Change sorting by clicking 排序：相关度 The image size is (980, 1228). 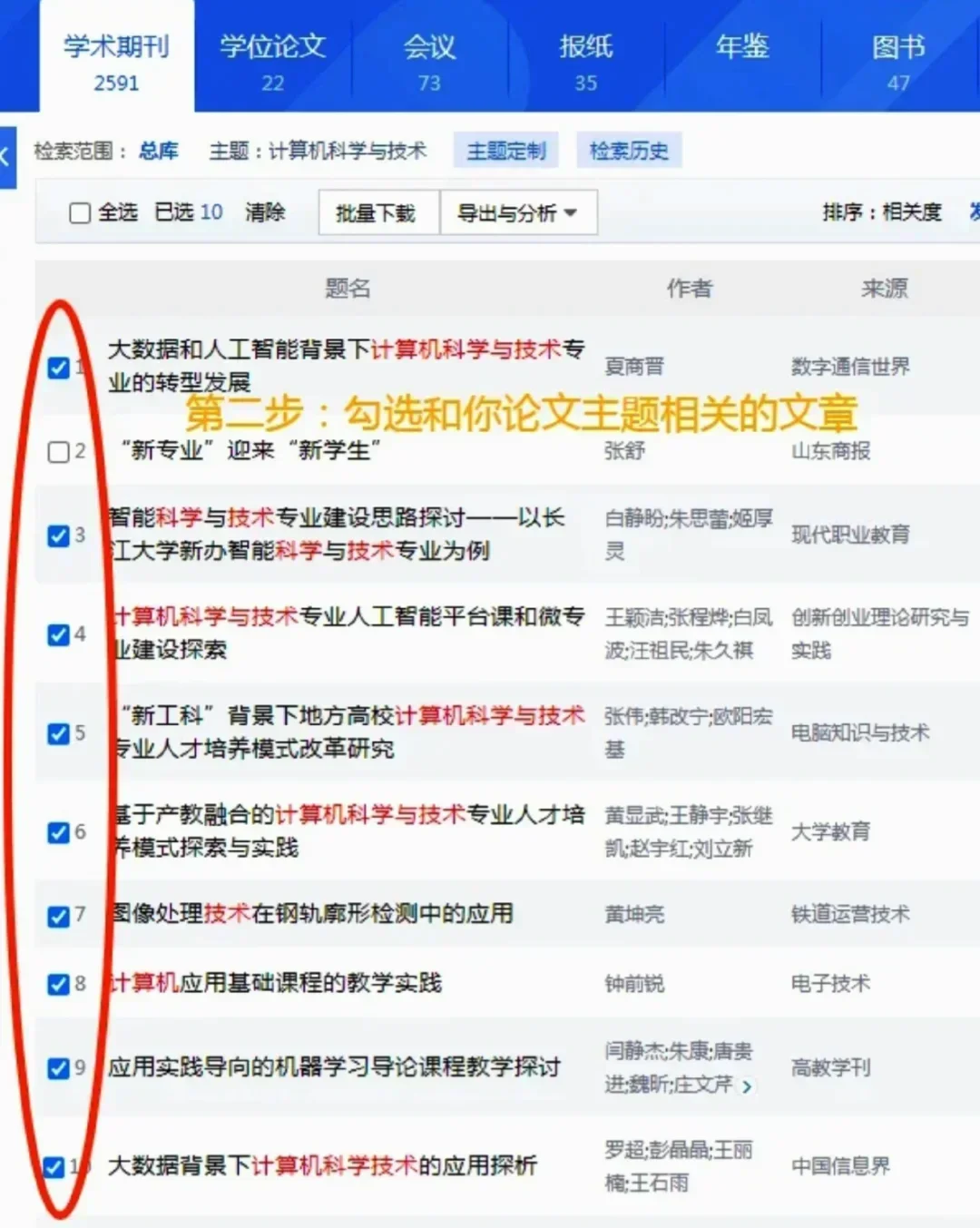[x=882, y=212]
